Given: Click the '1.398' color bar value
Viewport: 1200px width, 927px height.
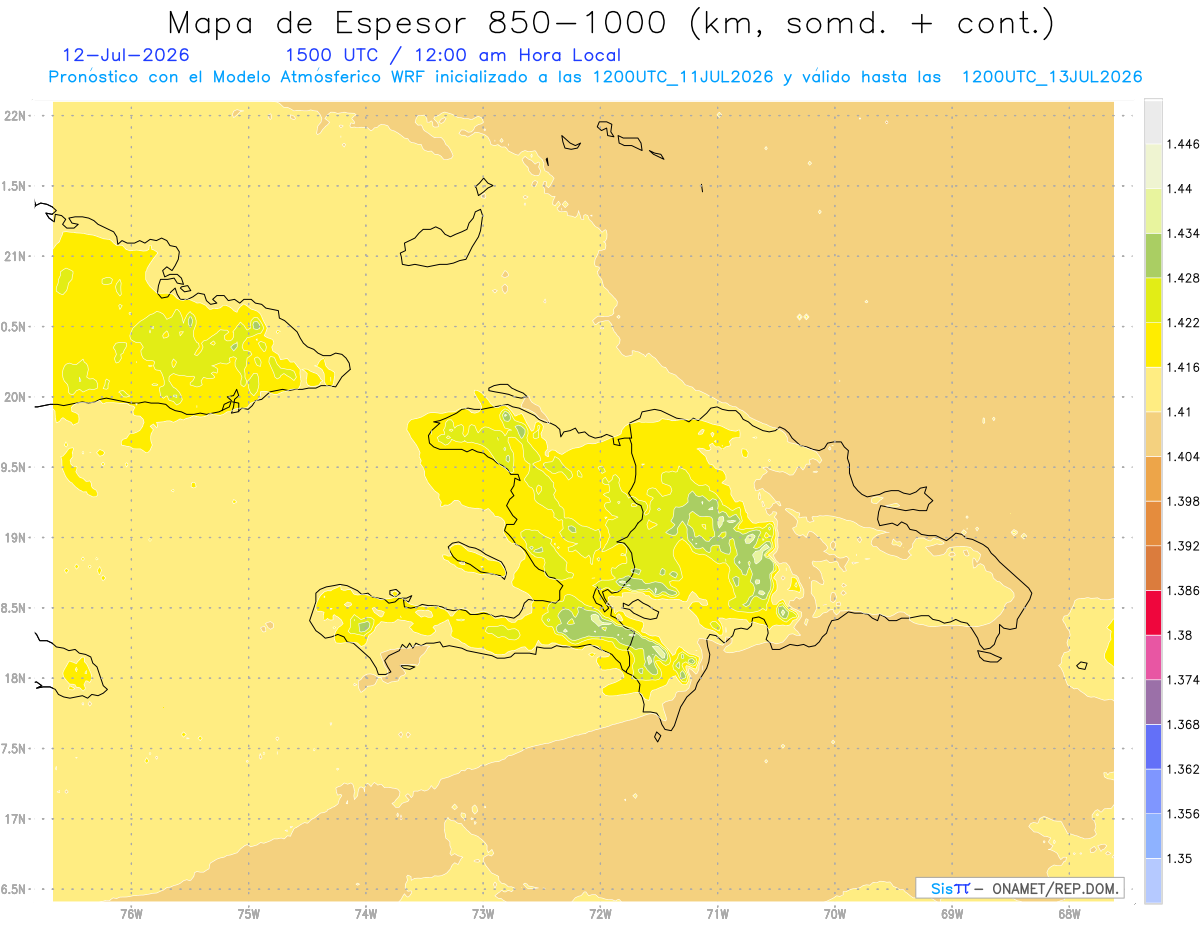Looking at the screenshot, I should tap(1183, 501).
